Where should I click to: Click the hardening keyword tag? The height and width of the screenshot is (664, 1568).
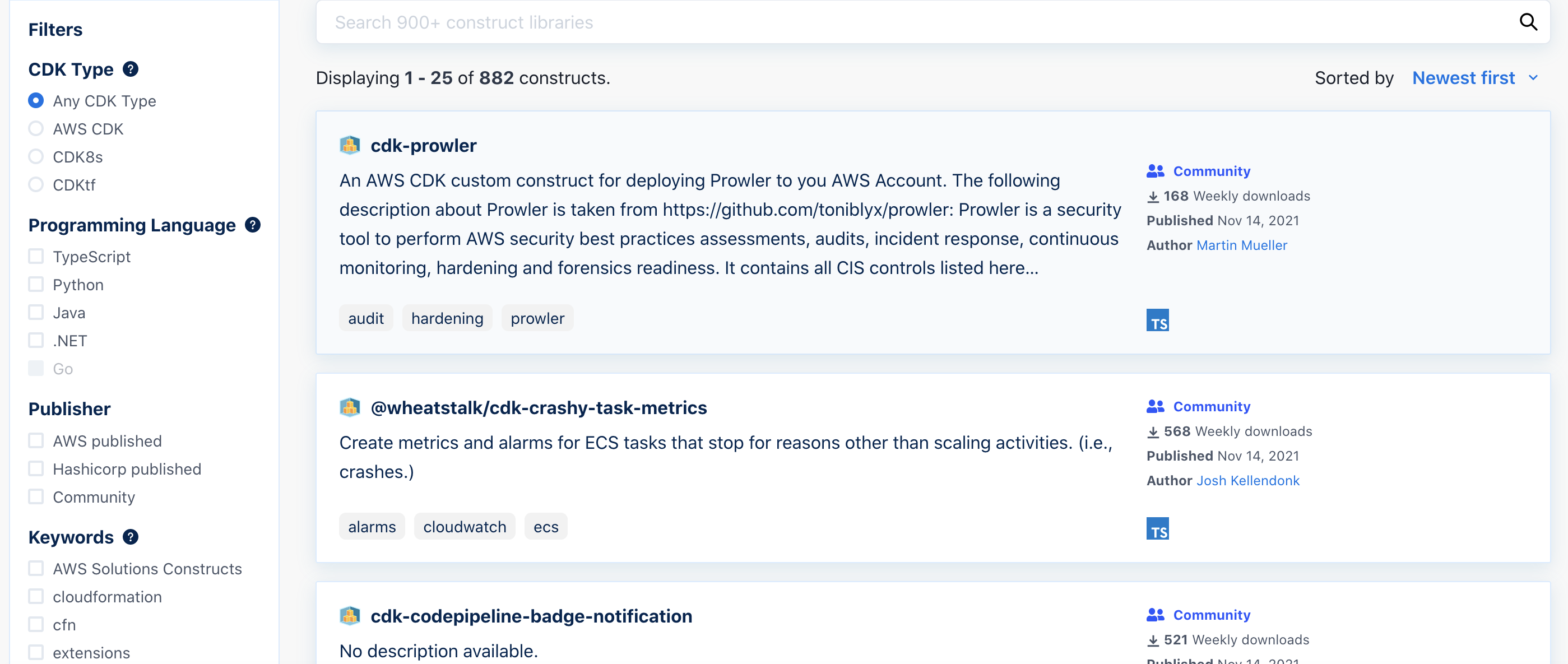pyautogui.click(x=447, y=318)
